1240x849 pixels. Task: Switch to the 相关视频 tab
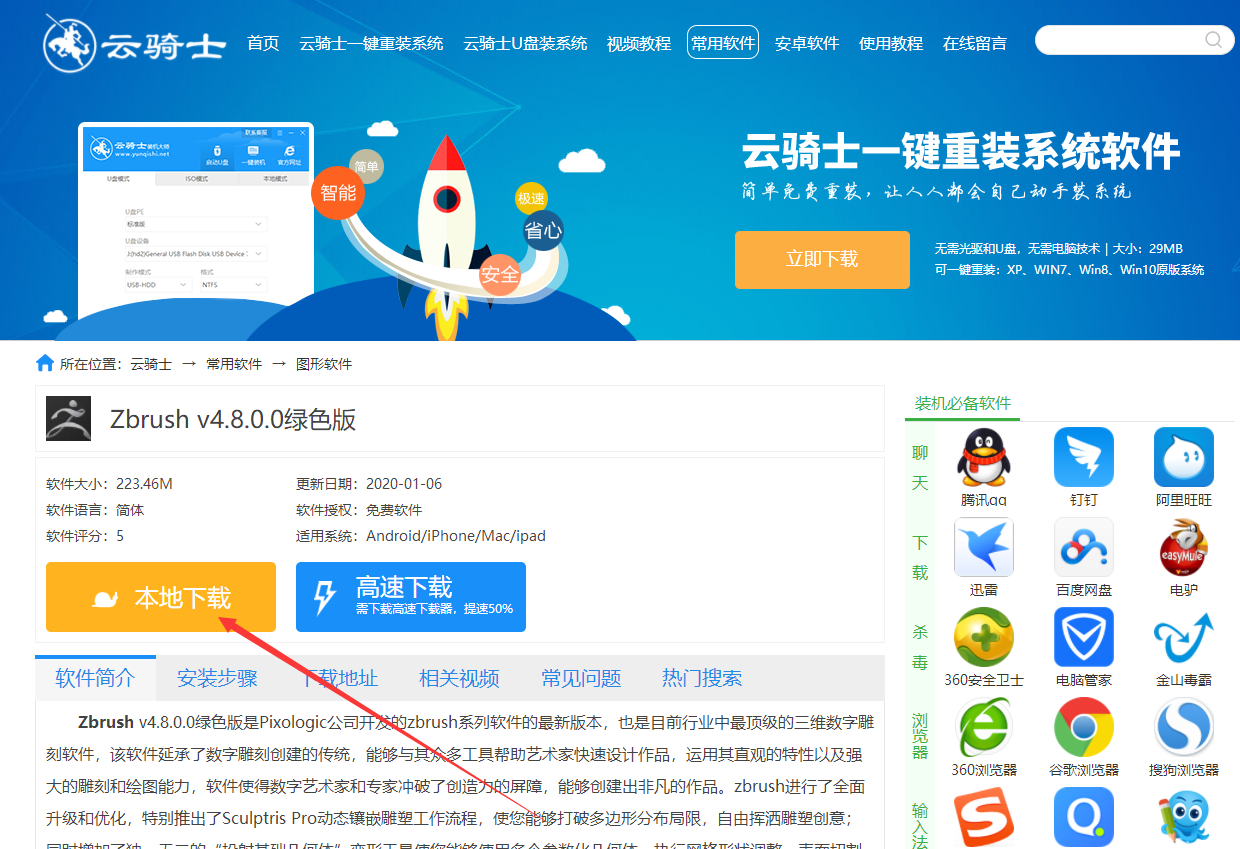click(x=459, y=678)
